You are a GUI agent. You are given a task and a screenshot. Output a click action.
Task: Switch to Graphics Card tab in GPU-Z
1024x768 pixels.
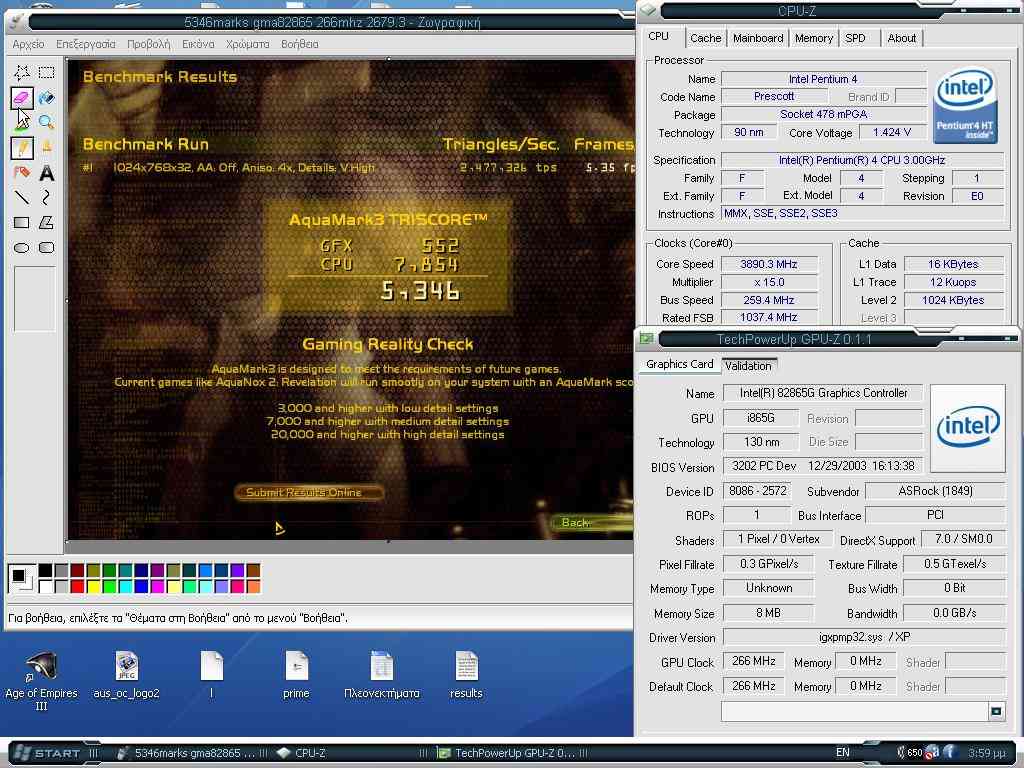(679, 364)
